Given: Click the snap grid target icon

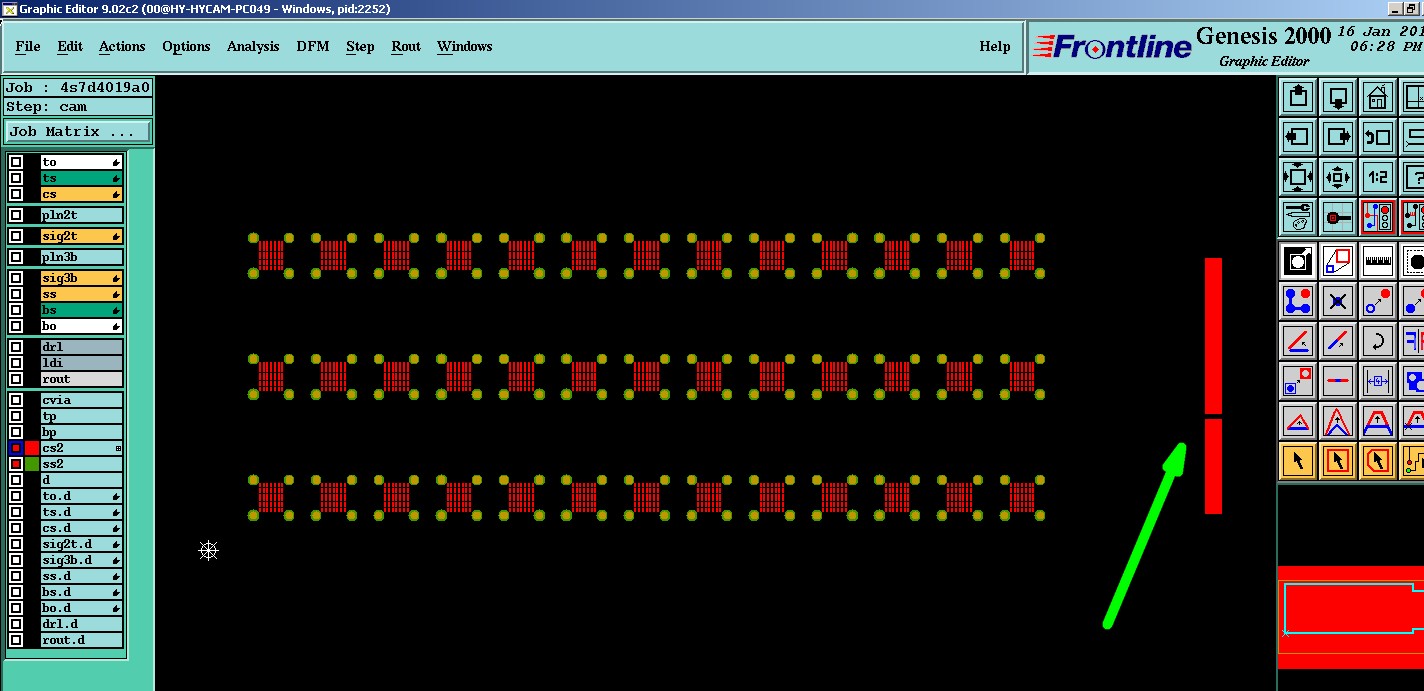Looking at the screenshot, I should [x=1338, y=216].
